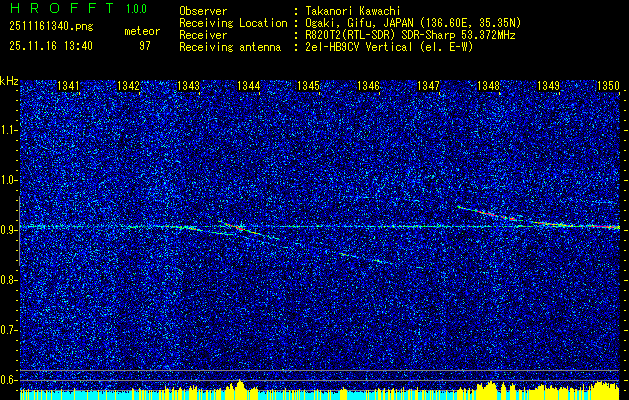Click the meteor count 97

pos(145,46)
